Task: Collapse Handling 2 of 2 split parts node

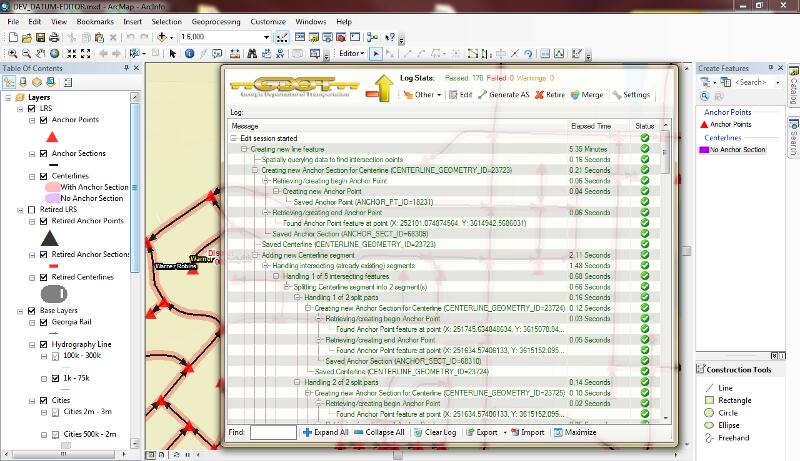Action: click(297, 382)
